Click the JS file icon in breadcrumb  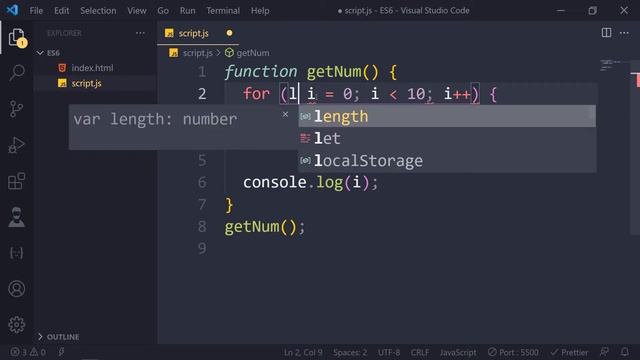click(173, 53)
